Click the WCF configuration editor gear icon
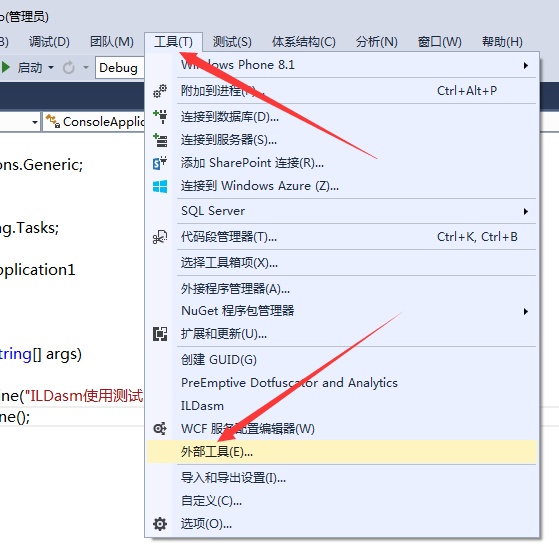The image size is (559, 552). (160, 428)
